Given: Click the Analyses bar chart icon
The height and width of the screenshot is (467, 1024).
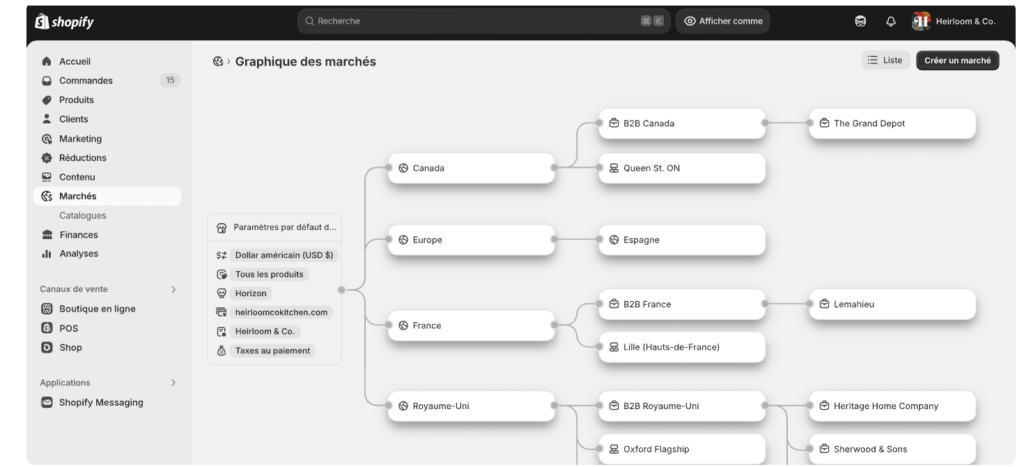Looking at the screenshot, I should coord(46,253).
